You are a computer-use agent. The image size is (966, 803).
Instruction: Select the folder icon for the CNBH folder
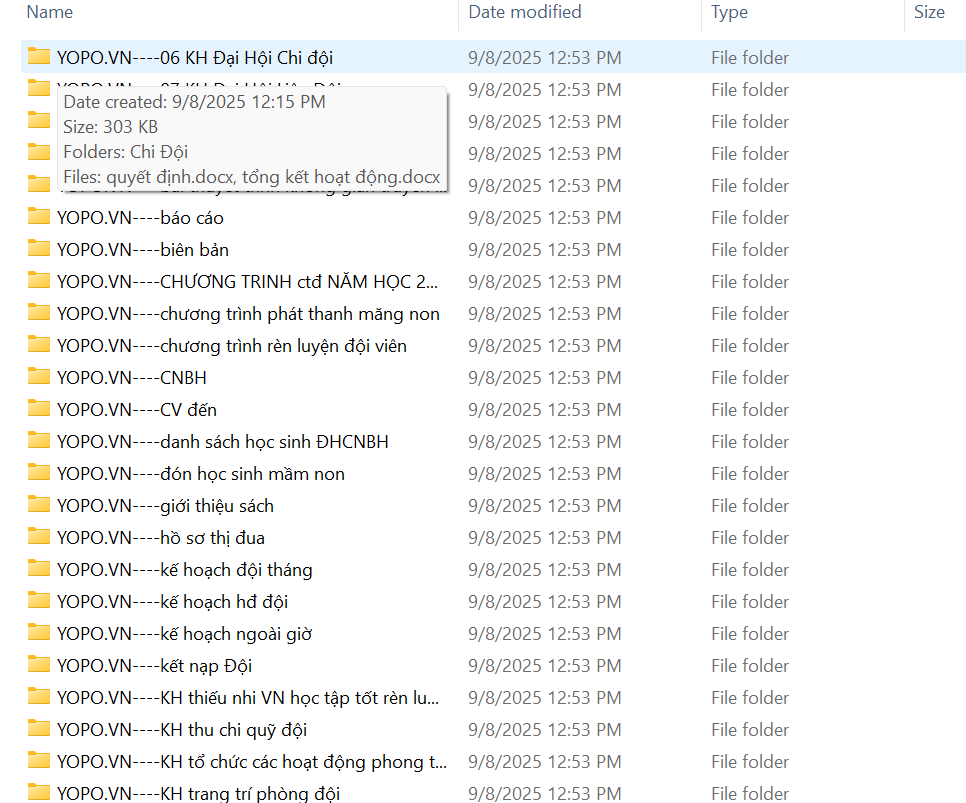[39, 377]
